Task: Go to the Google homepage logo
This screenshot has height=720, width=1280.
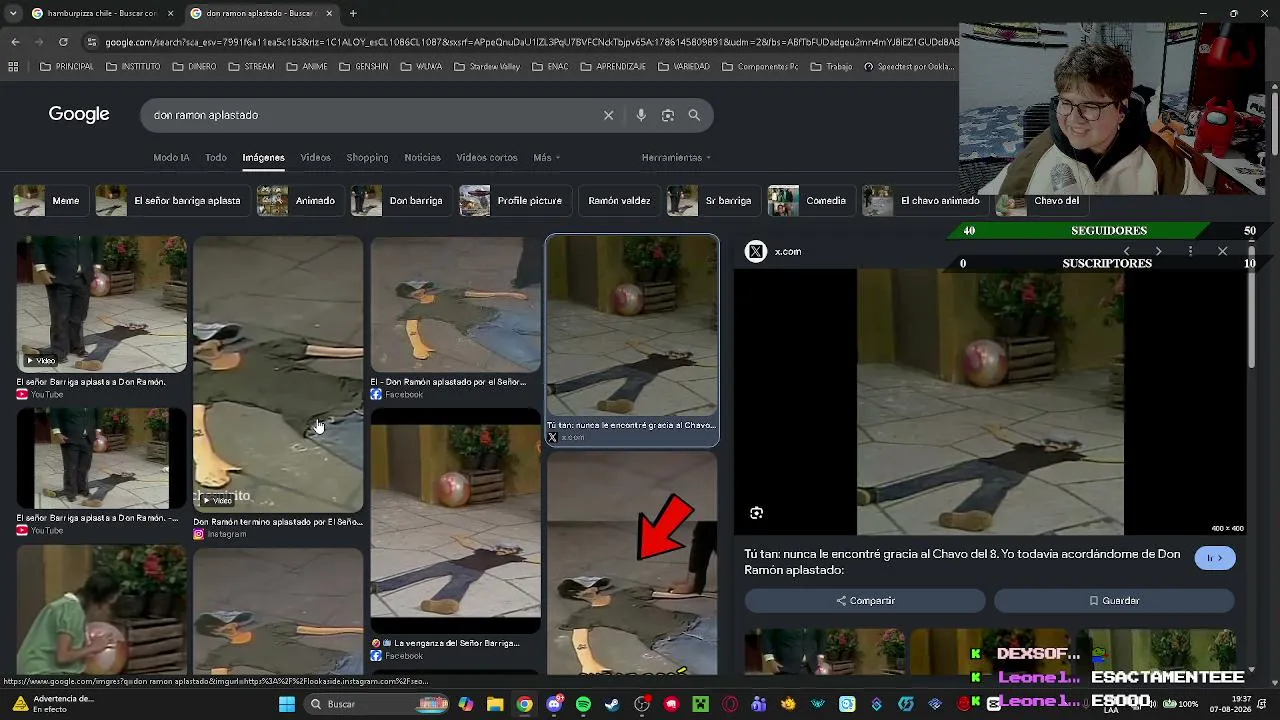Action: point(79,114)
